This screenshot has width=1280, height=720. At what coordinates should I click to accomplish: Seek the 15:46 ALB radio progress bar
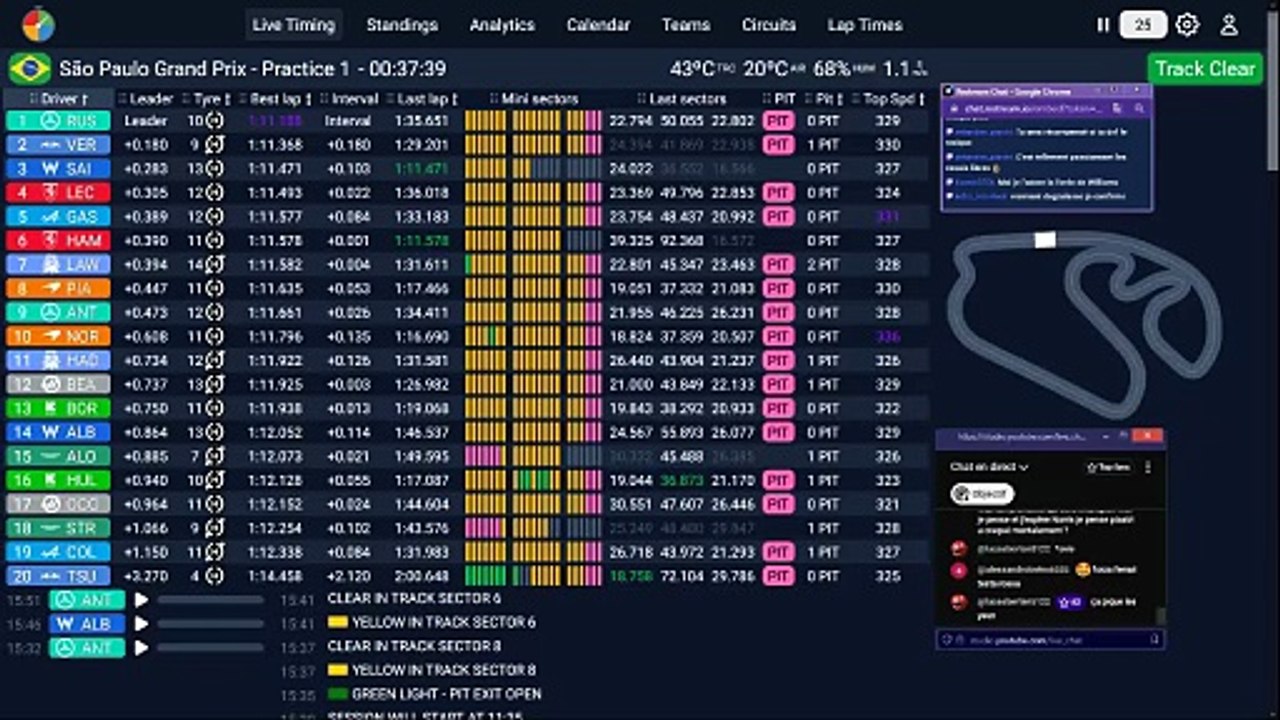pos(211,624)
